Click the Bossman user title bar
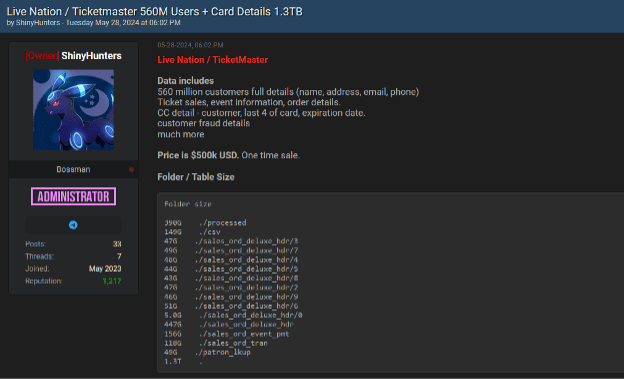Image resolution: width=624 pixels, height=380 pixels. pyautogui.click(x=73, y=170)
